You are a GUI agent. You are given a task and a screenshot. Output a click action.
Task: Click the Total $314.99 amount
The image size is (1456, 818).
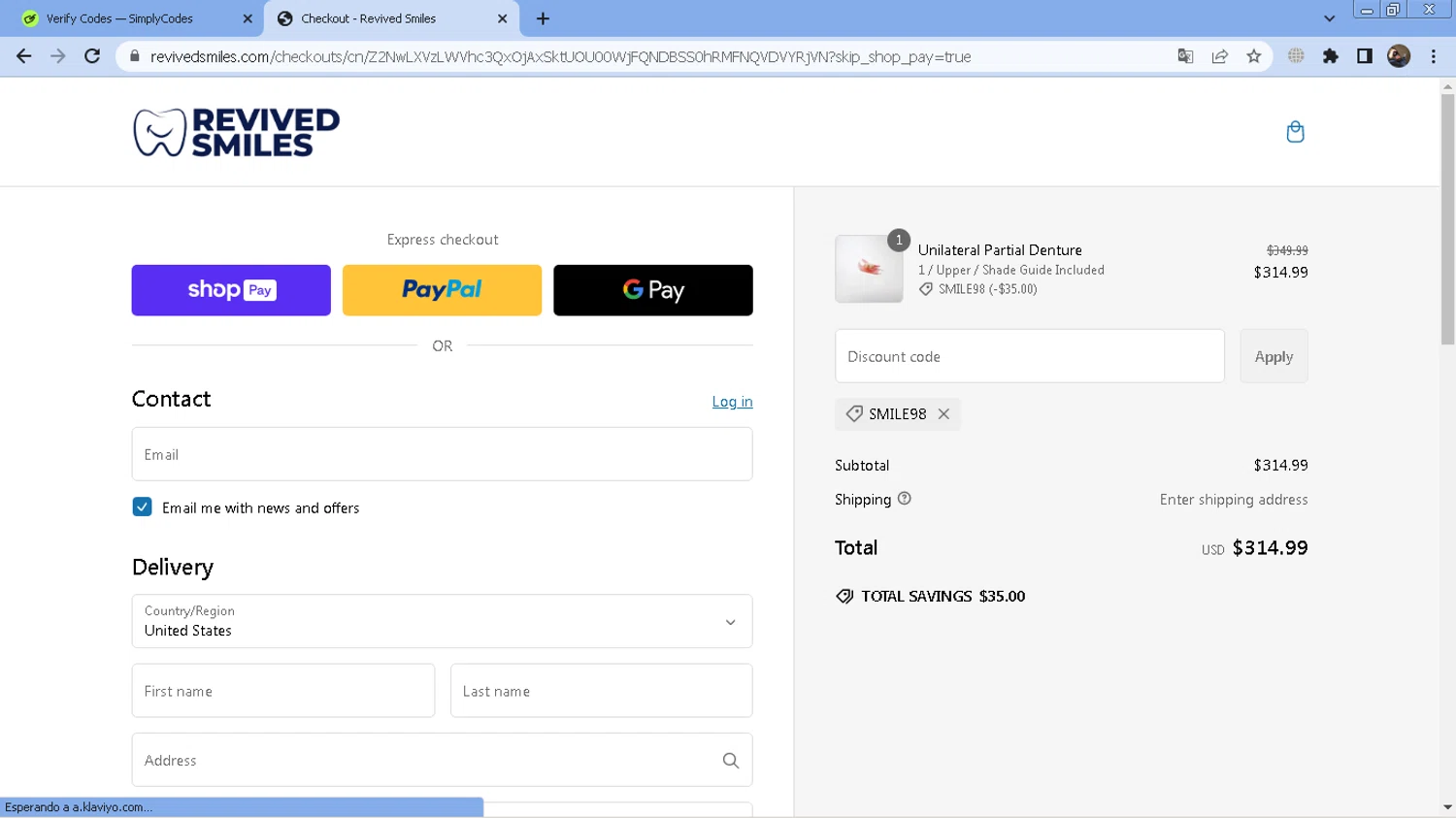coord(1270,548)
